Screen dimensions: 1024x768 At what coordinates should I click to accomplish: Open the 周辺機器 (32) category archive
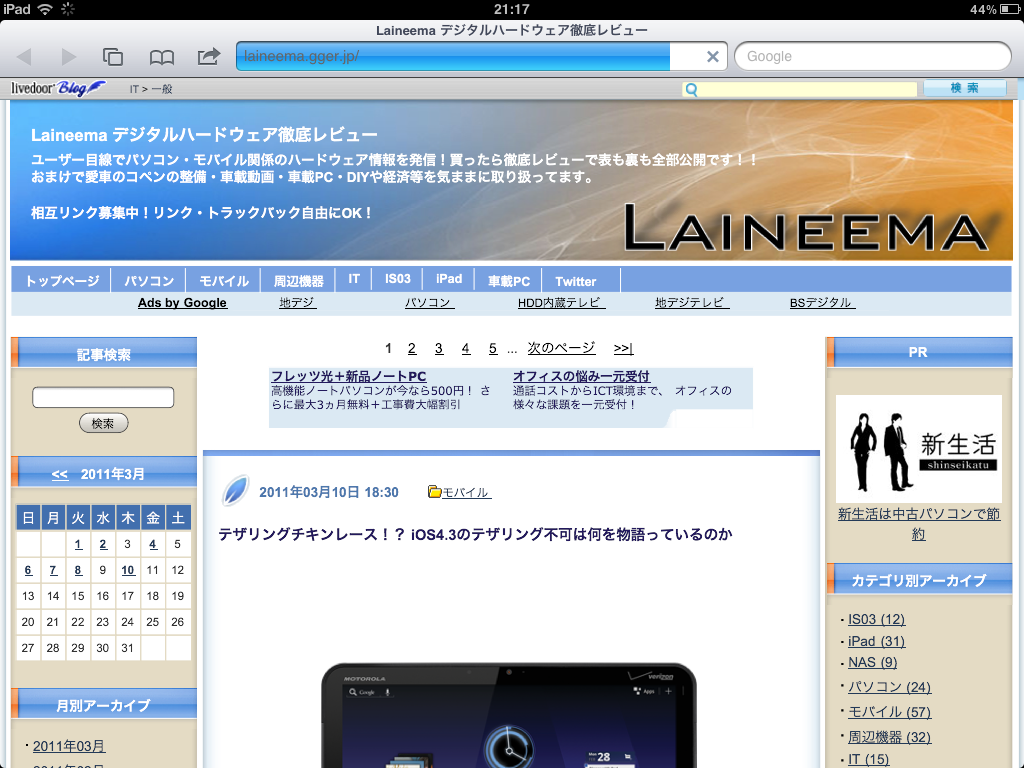tap(889, 737)
